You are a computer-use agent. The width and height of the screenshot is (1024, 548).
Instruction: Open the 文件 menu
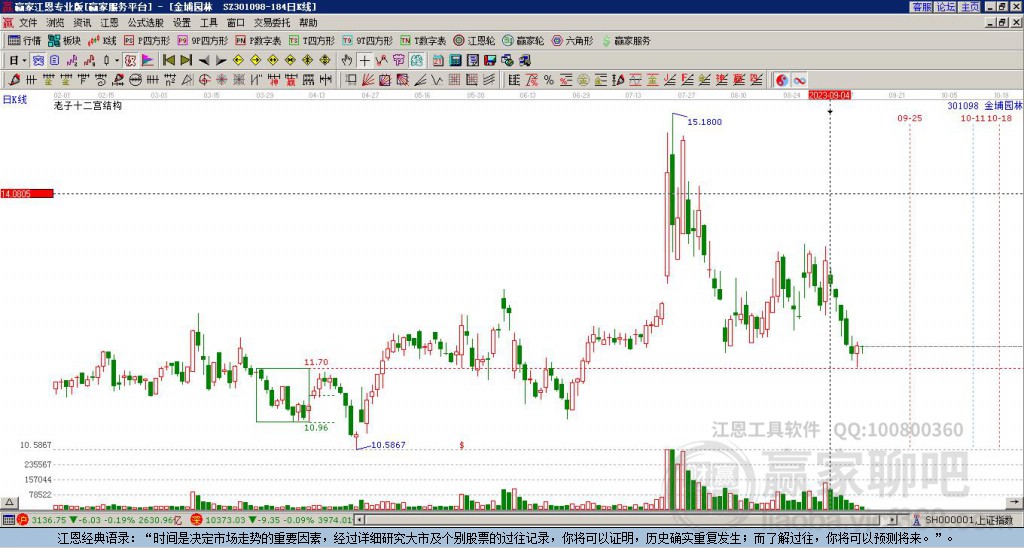pos(28,23)
